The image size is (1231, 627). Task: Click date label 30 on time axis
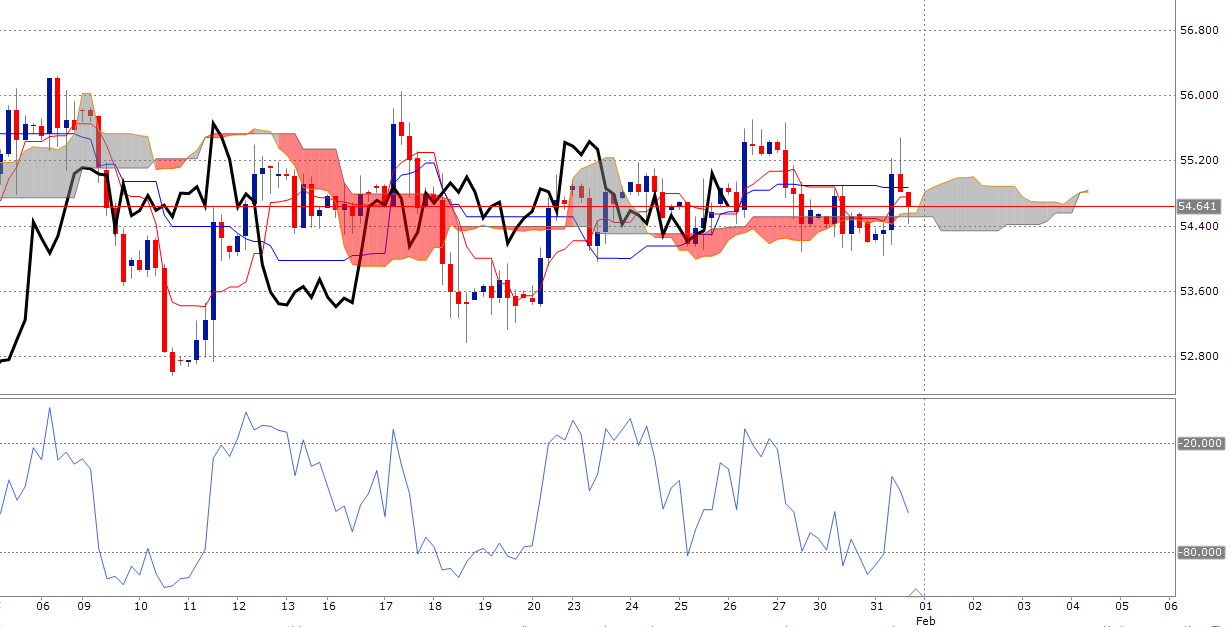[820, 606]
